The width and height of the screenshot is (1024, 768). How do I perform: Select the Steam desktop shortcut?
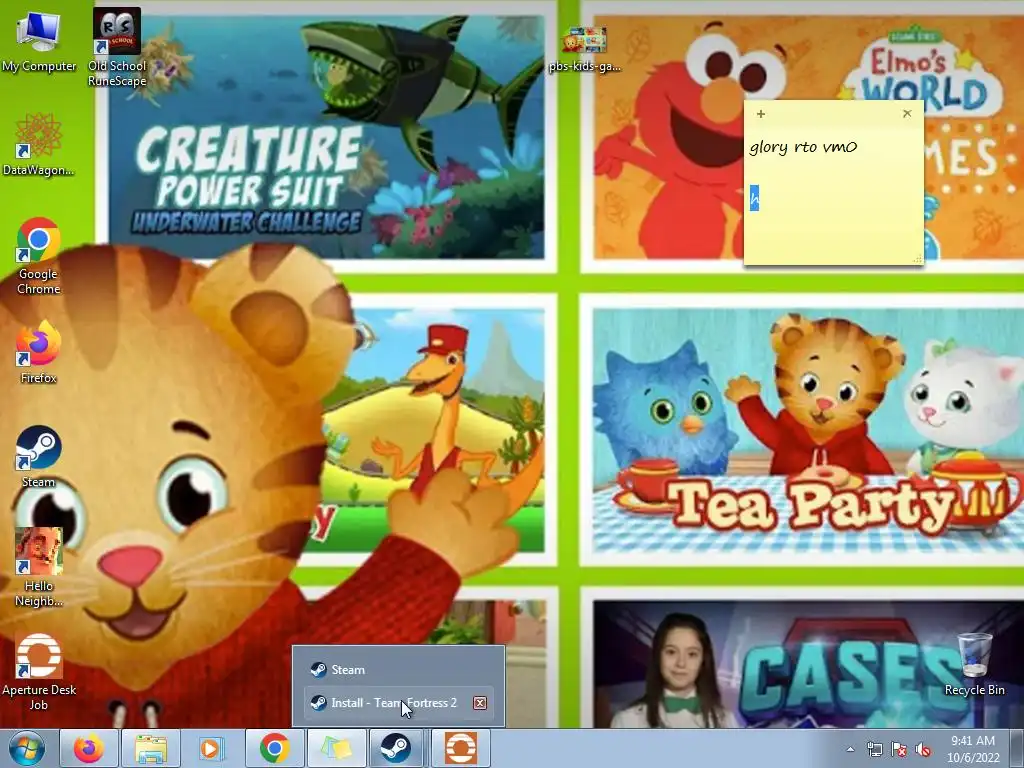coord(39,456)
